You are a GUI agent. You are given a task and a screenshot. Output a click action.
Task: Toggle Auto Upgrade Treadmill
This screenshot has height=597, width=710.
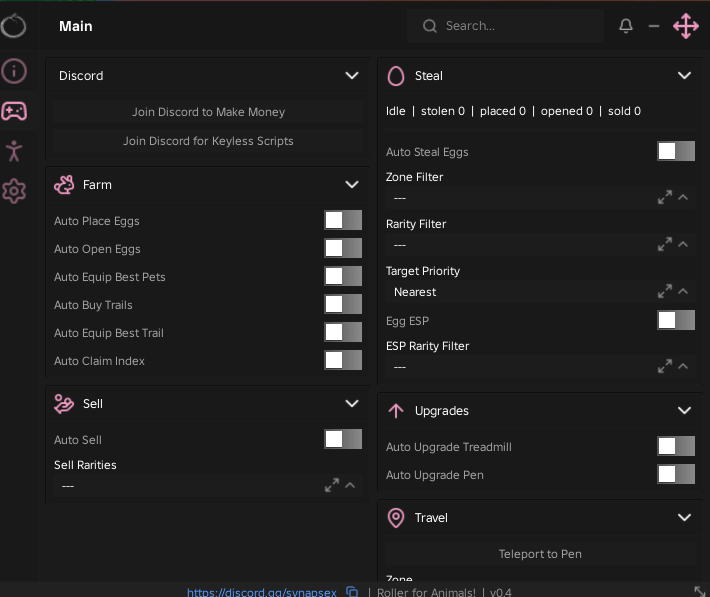click(676, 447)
